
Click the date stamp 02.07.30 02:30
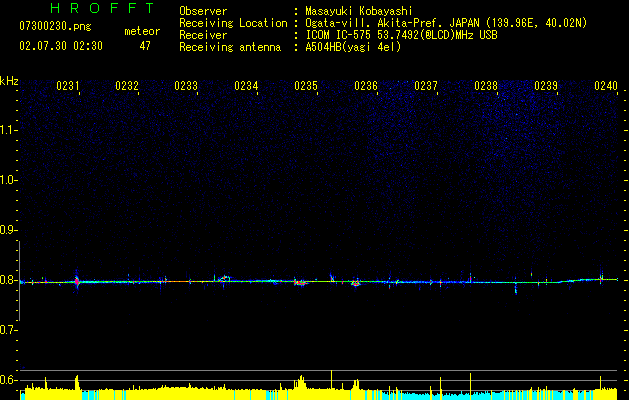tap(61, 46)
